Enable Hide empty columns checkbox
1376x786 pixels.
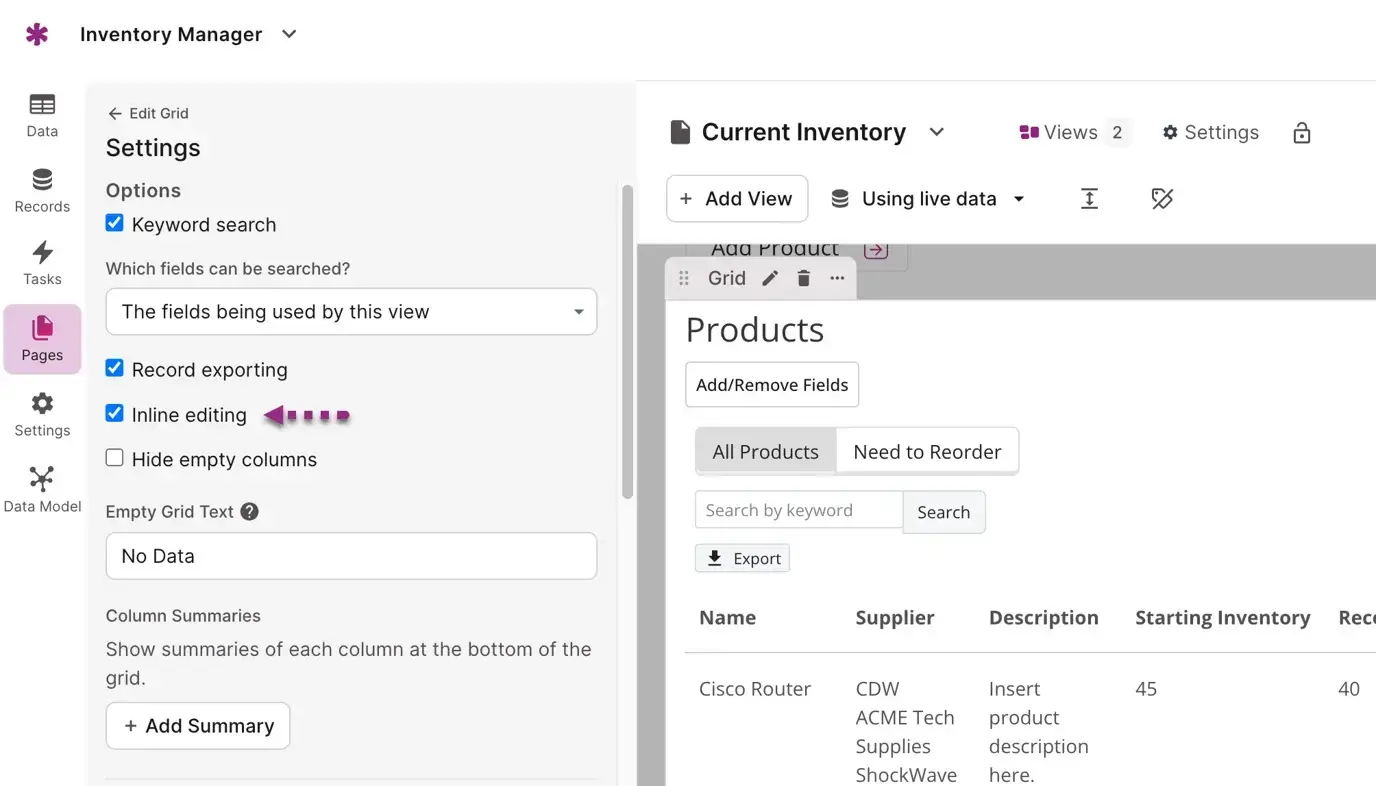[x=115, y=458]
